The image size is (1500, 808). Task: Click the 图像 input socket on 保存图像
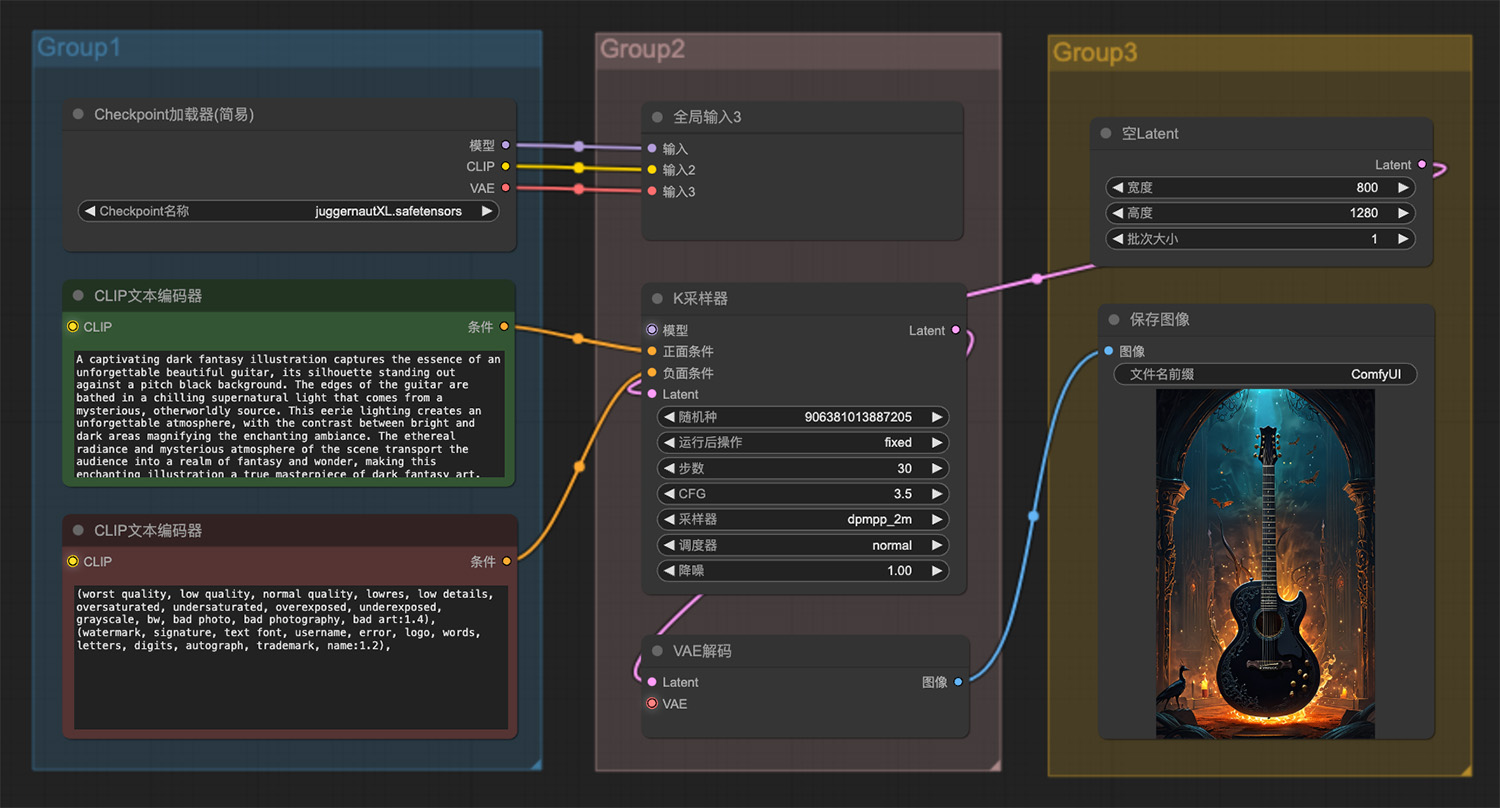[x=1109, y=351]
